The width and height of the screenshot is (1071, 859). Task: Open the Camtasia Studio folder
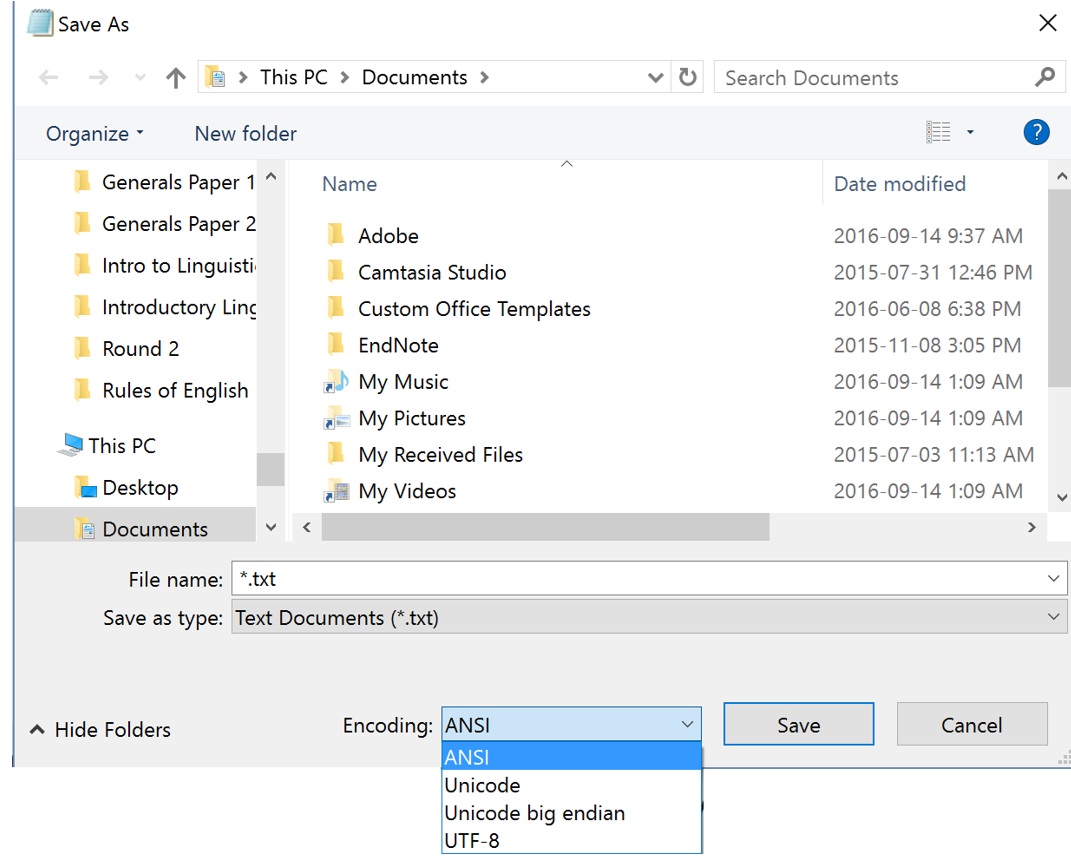[x=431, y=271]
